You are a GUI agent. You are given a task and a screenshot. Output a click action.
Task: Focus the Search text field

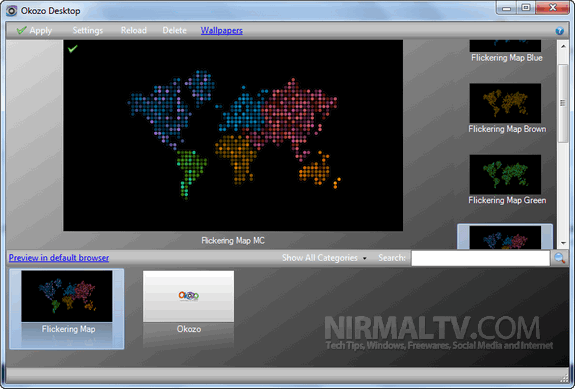(x=480, y=258)
